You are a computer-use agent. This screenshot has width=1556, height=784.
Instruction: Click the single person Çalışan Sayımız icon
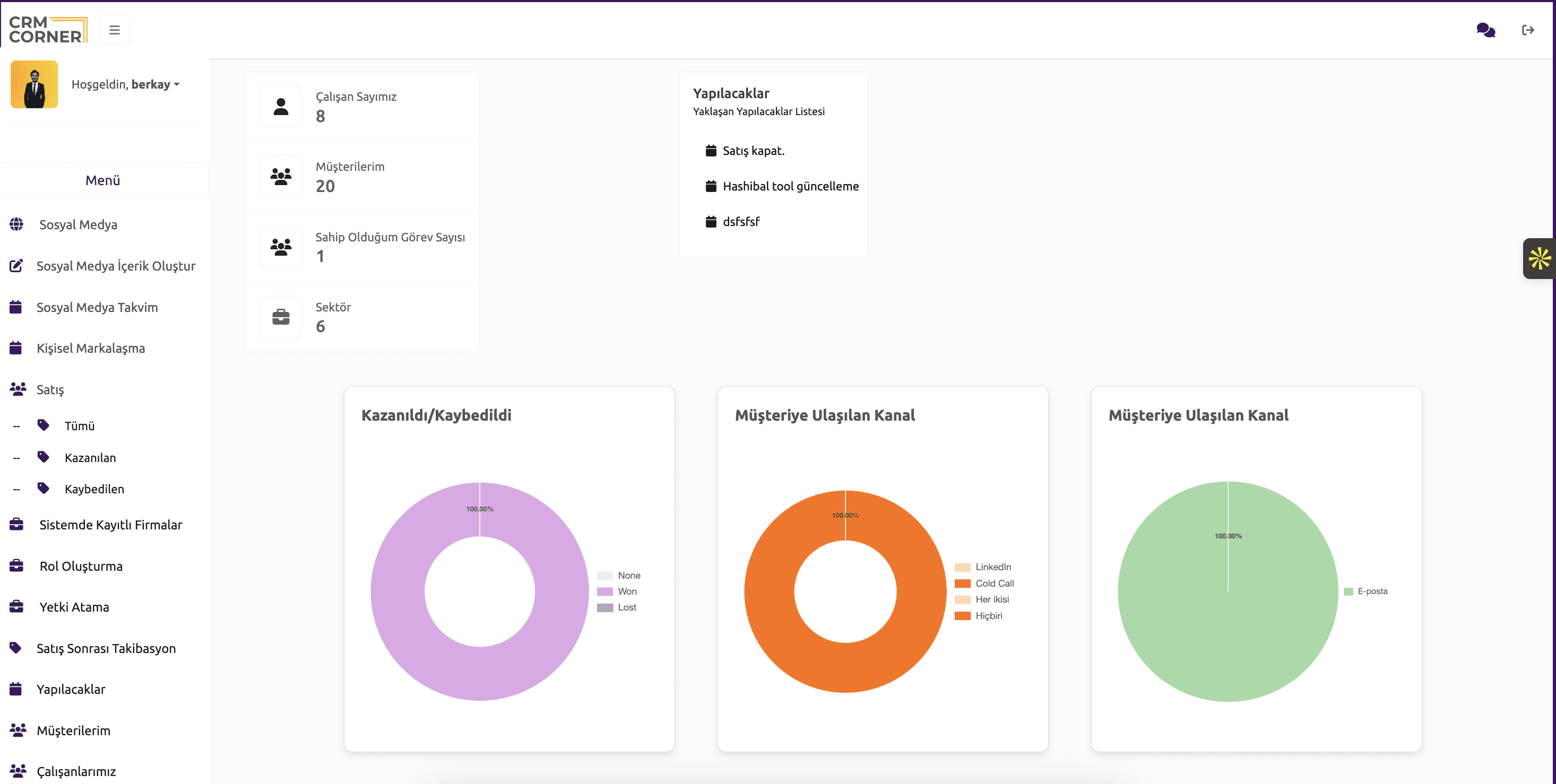[x=281, y=107]
